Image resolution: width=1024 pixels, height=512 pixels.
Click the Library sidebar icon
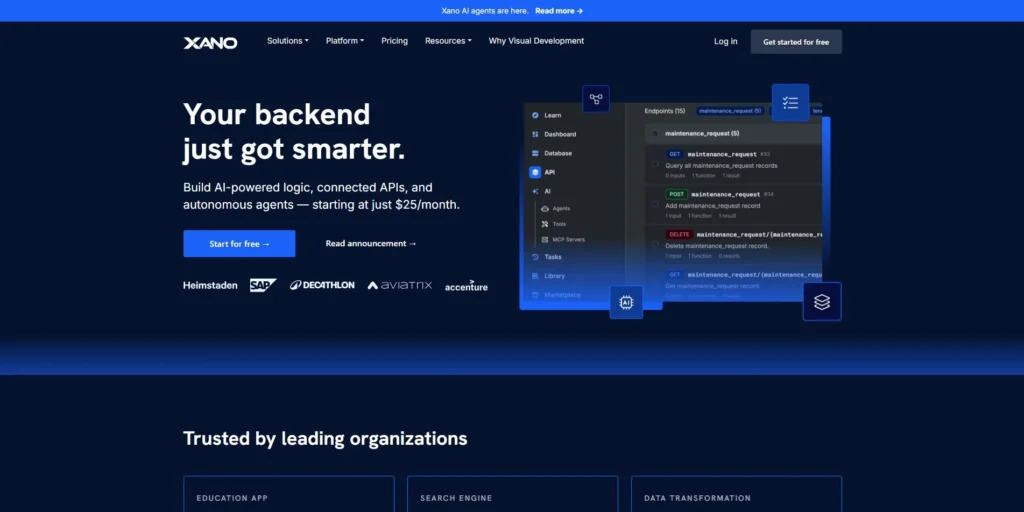click(x=536, y=276)
